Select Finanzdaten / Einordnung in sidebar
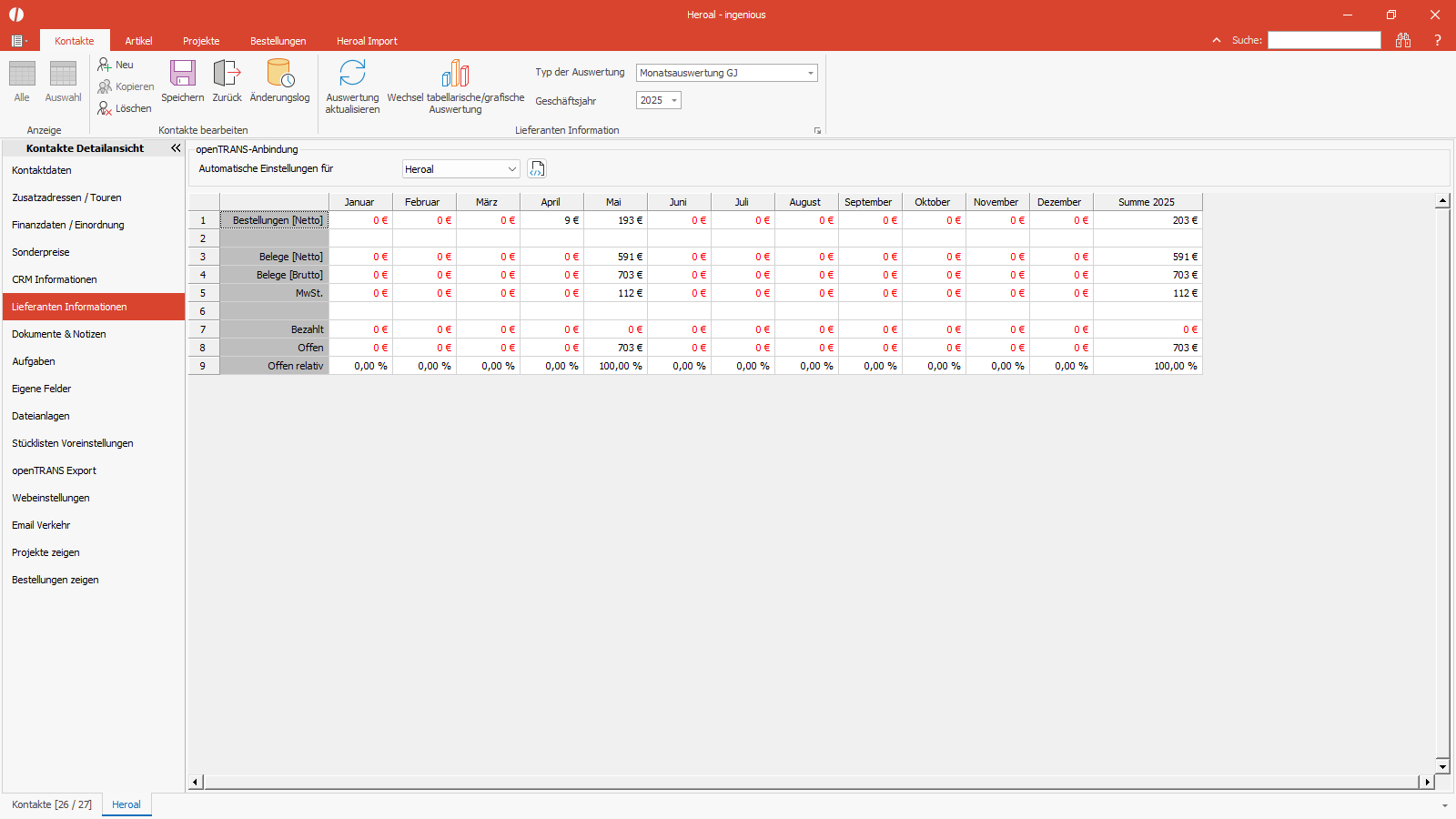The image size is (1456, 819). tap(68, 225)
